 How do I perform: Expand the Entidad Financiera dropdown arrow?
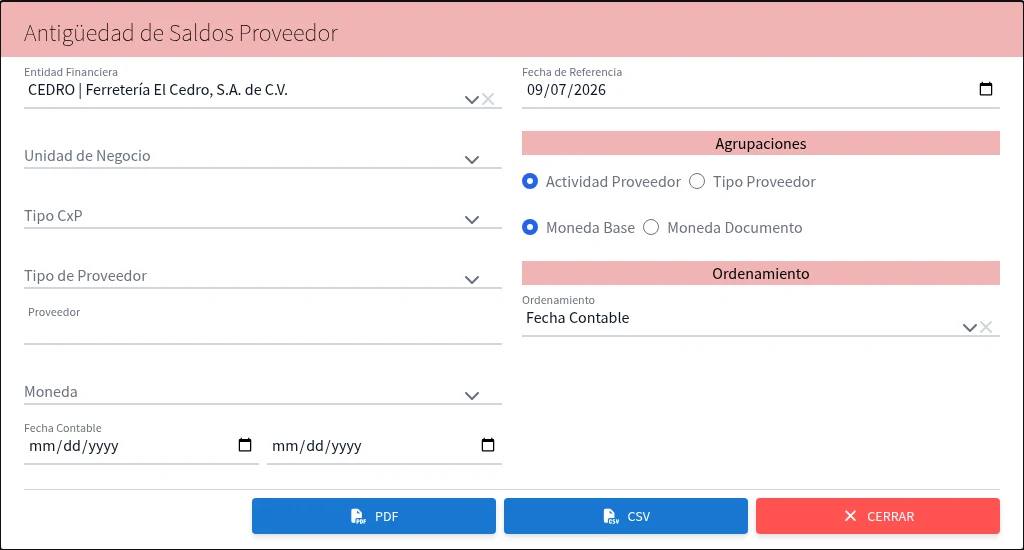click(x=472, y=100)
